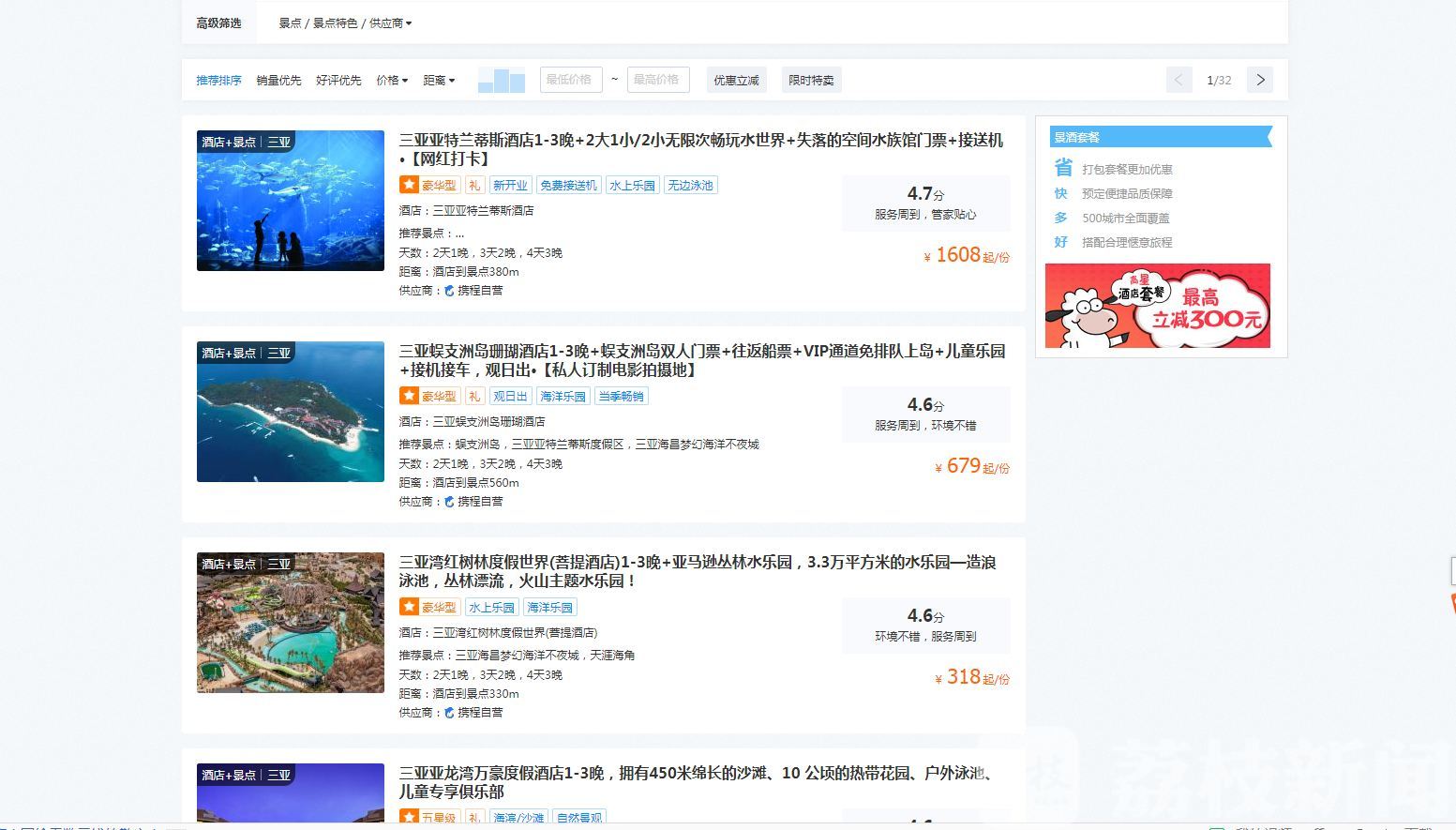This screenshot has height=830, width=1456.
Task: Click the ¥318起/份 price
Action: pos(972,677)
